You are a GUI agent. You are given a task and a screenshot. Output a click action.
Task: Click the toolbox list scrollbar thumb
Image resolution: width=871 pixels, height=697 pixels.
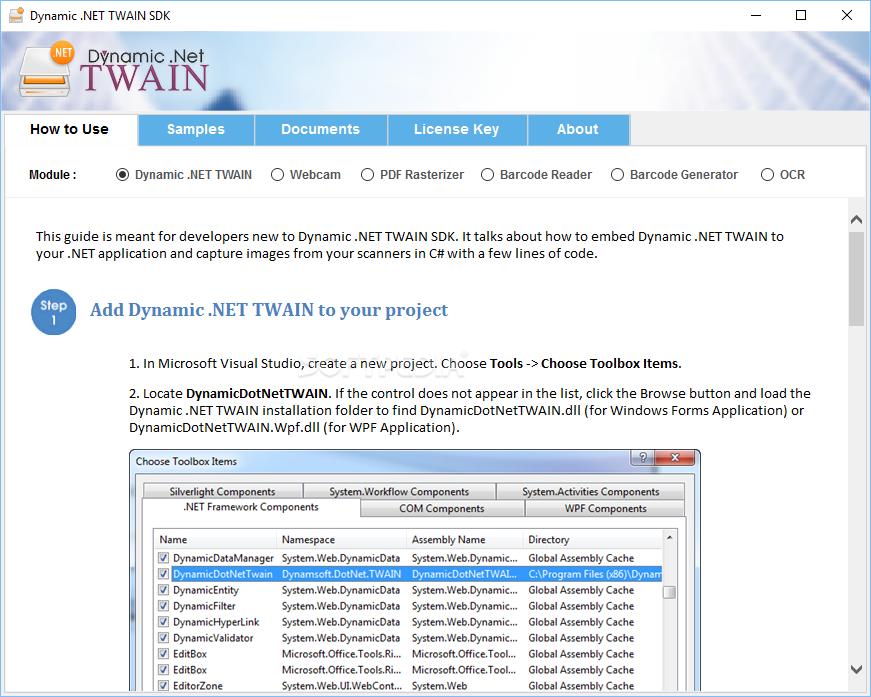click(669, 592)
